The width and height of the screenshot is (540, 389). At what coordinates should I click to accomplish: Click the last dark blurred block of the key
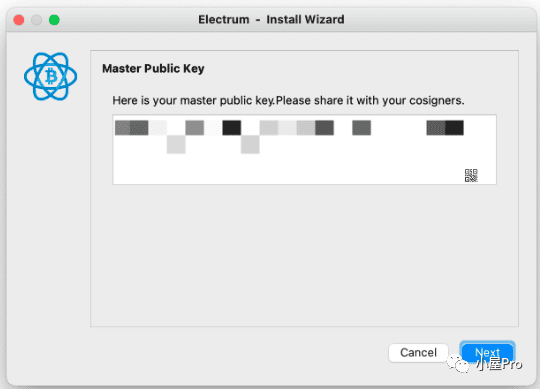pyautogui.click(x=454, y=128)
